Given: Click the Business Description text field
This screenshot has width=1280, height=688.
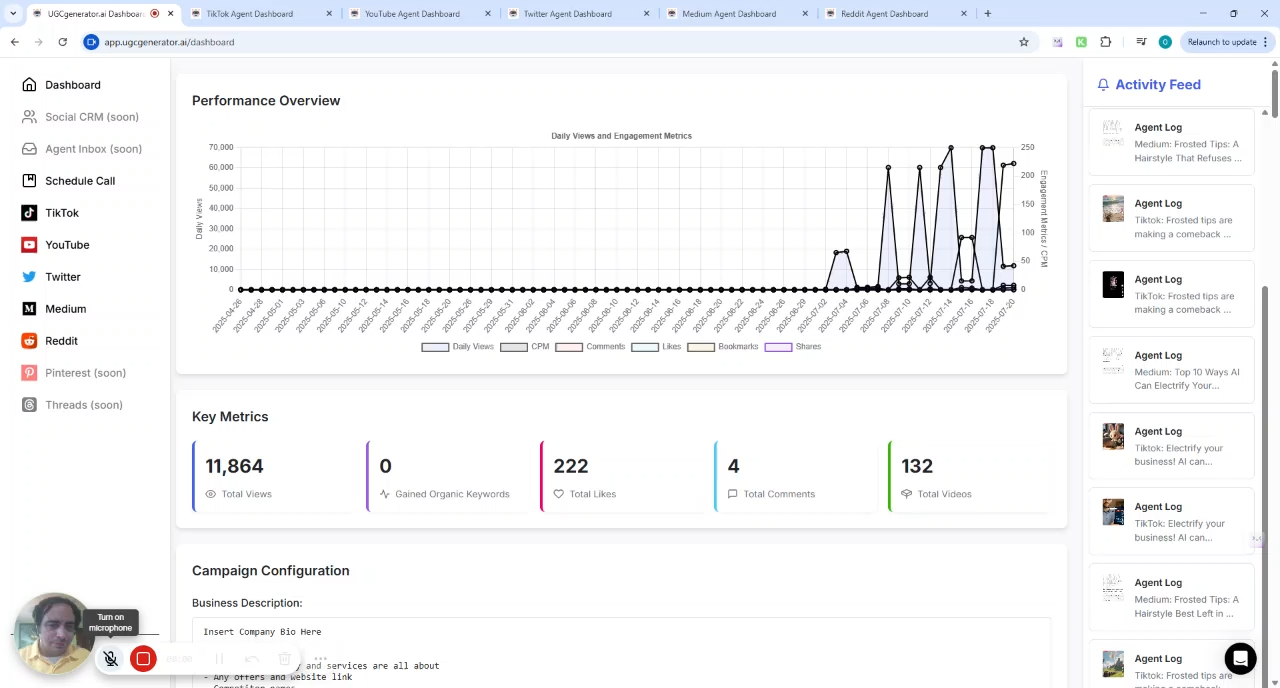Looking at the screenshot, I should click(x=620, y=650).
